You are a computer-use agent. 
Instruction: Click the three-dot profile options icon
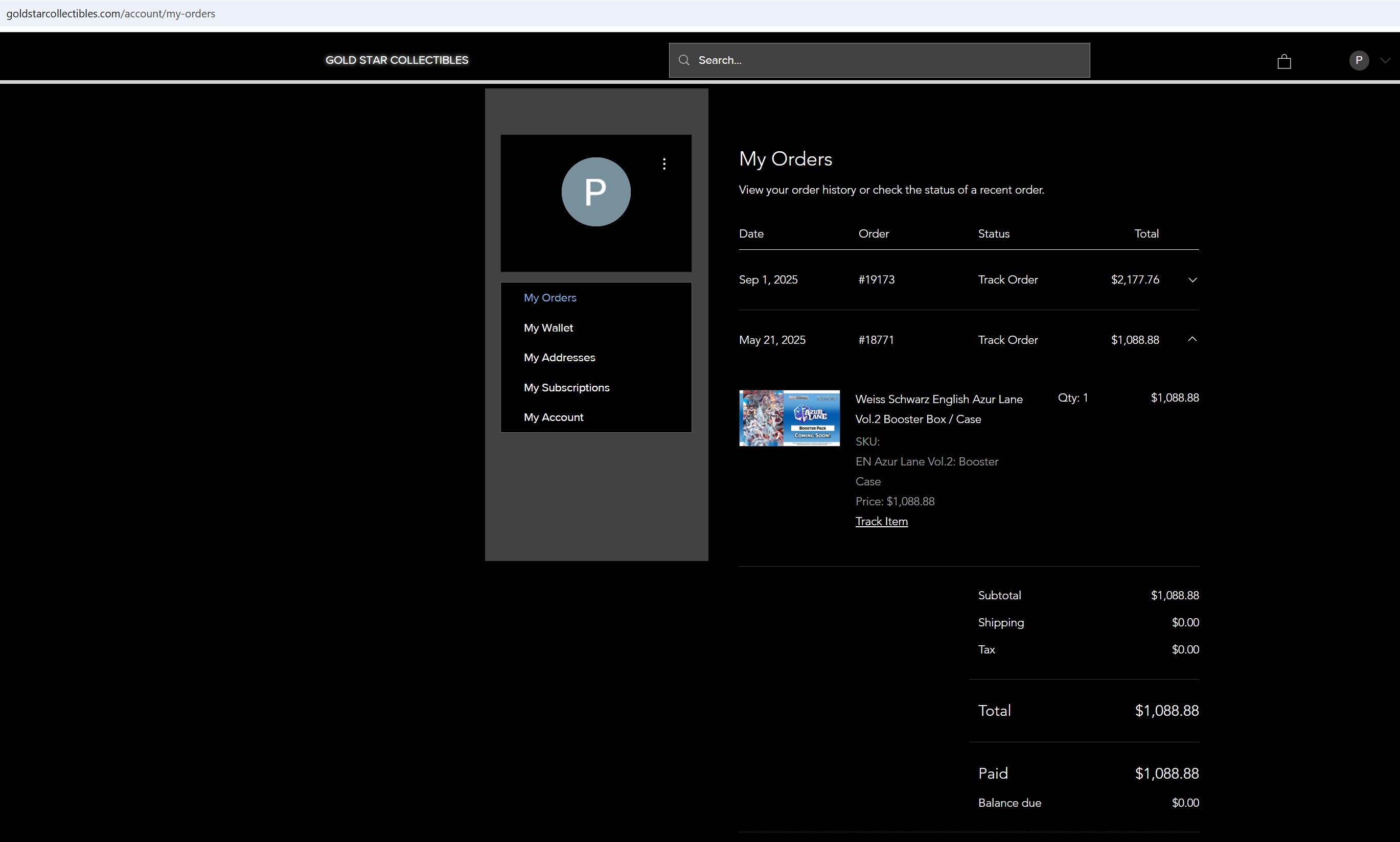664,164
